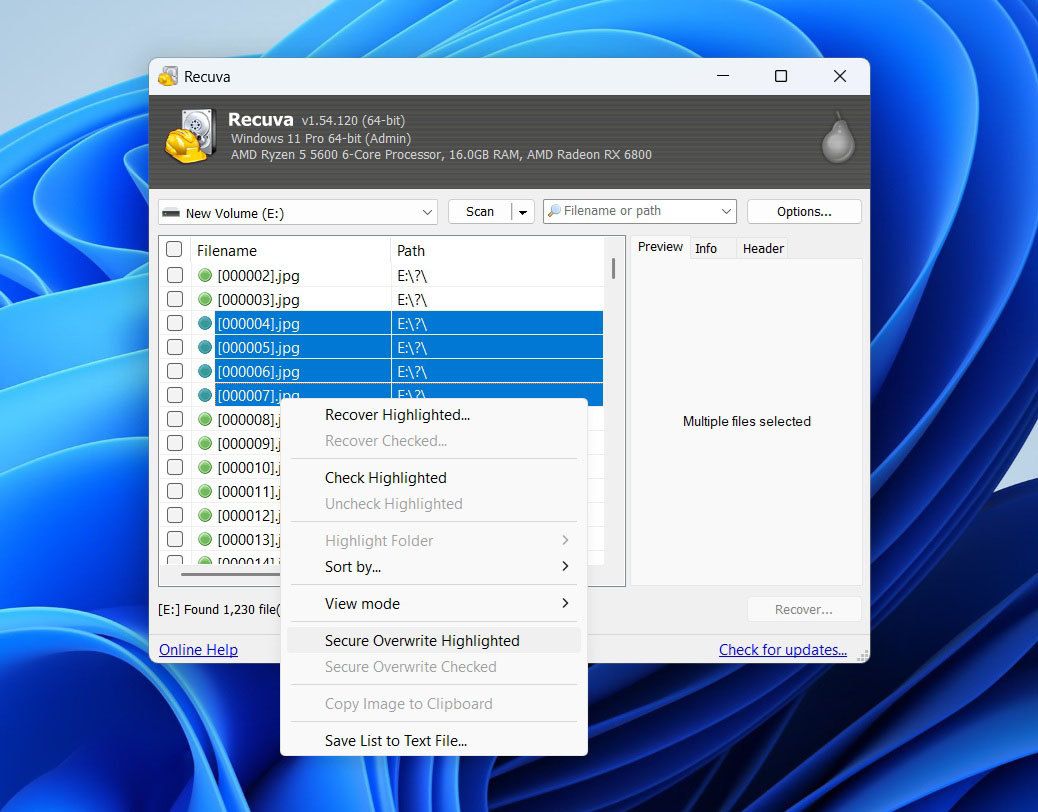Open the Check for updates link
Image resolution: width=1038 pixels, height=812 pixels.
pyautogui.click(x=783, y=649)
